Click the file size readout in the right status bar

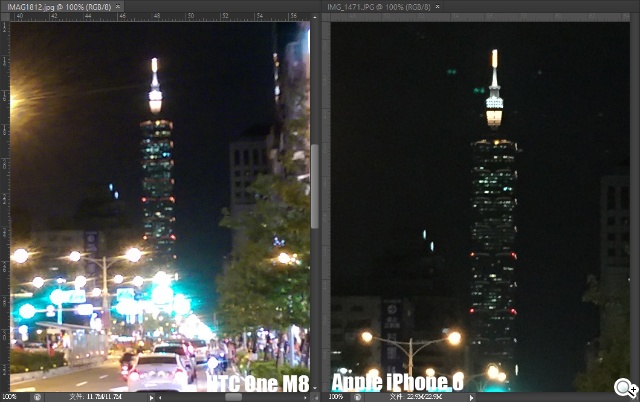[x=416, y=397]
